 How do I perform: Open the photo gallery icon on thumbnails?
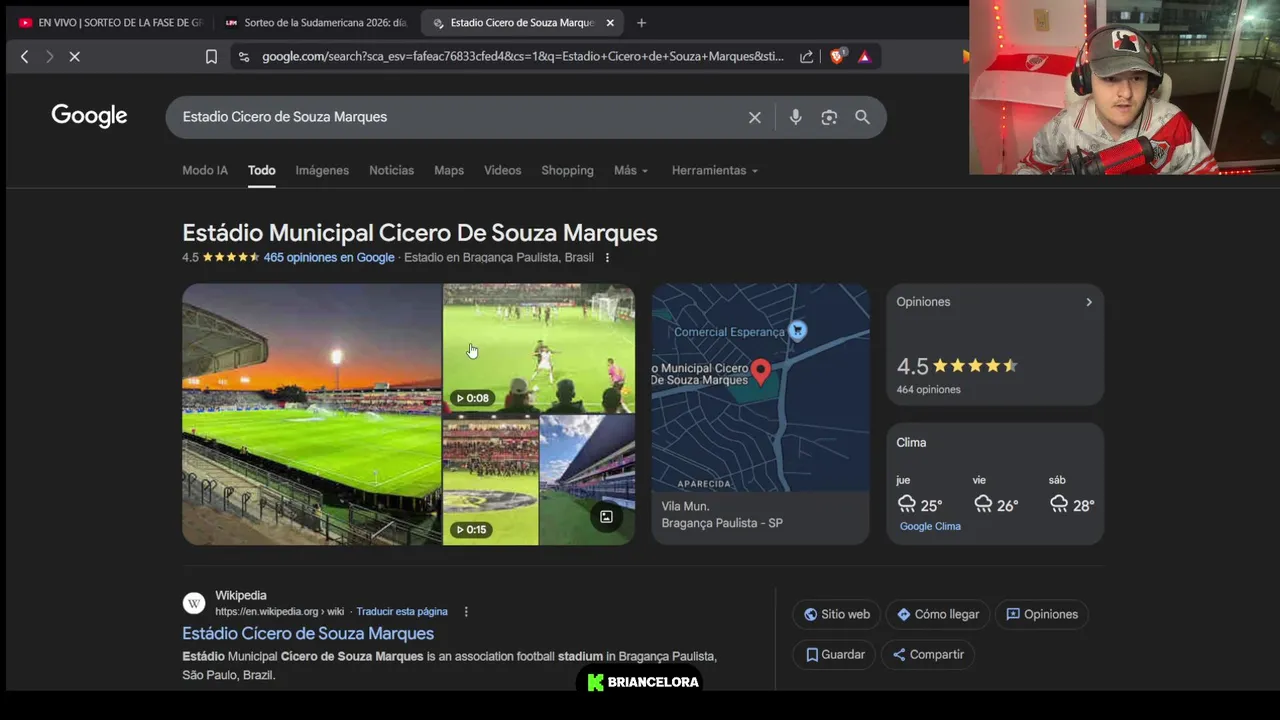pos(606,517)
